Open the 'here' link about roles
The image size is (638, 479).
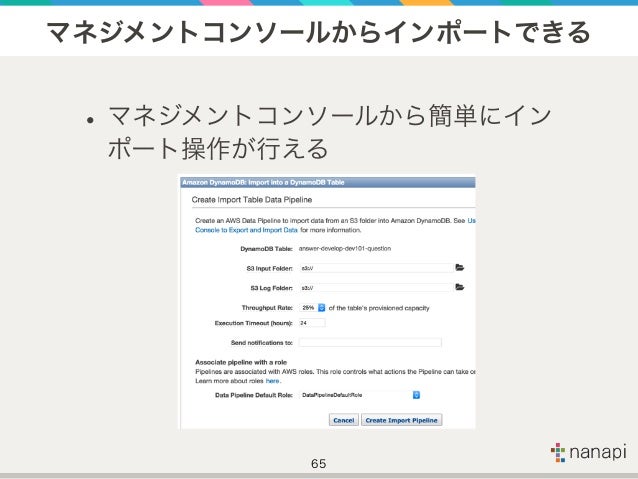[x=272, y=381]
